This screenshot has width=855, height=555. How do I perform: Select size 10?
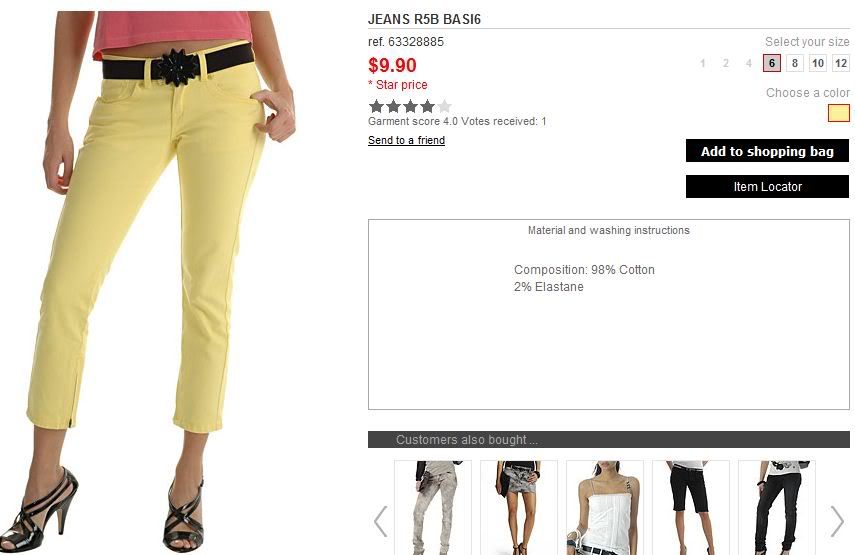(818, 63)
